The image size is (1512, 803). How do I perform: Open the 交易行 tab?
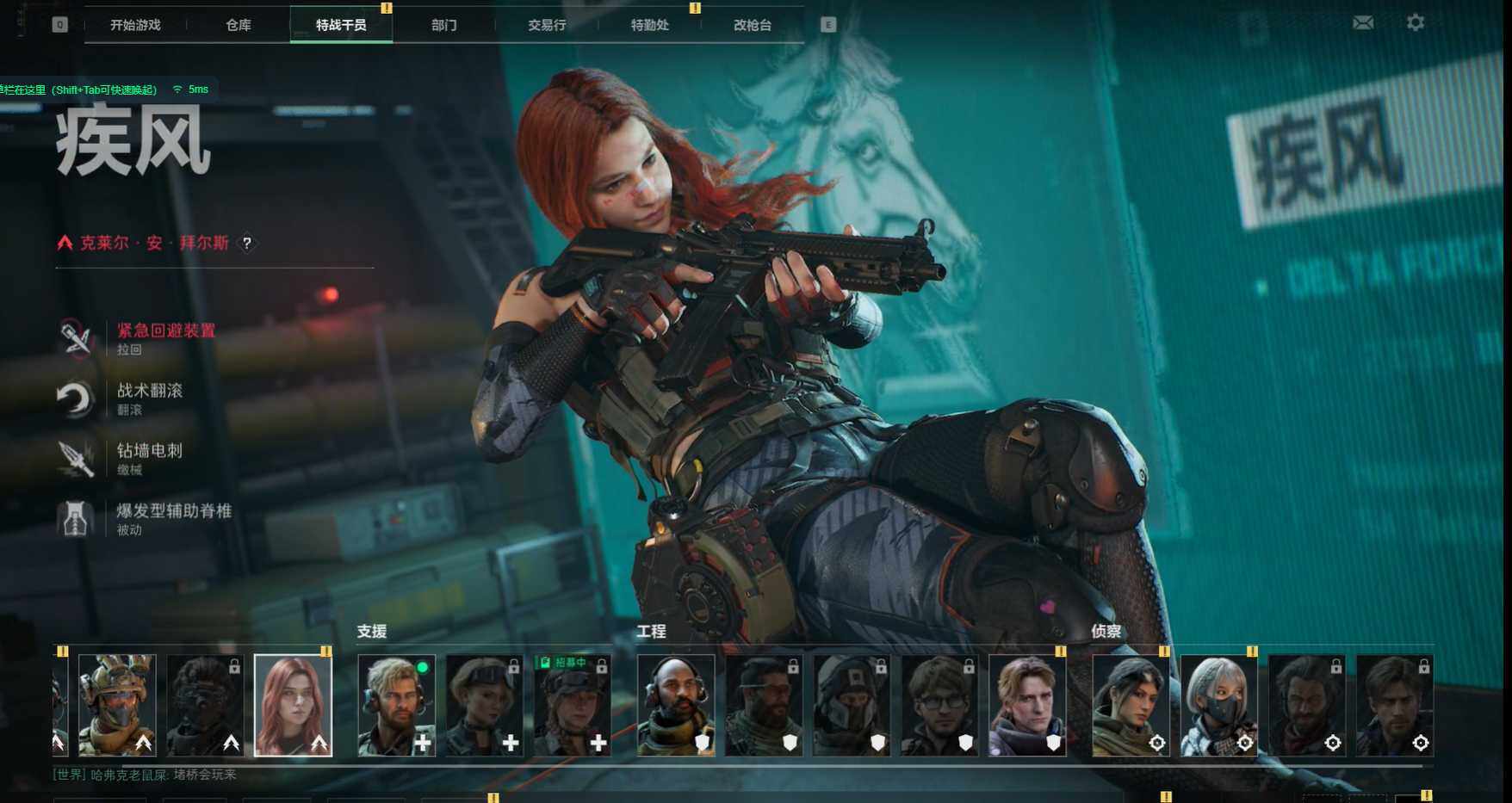click(x=547, y=25)
